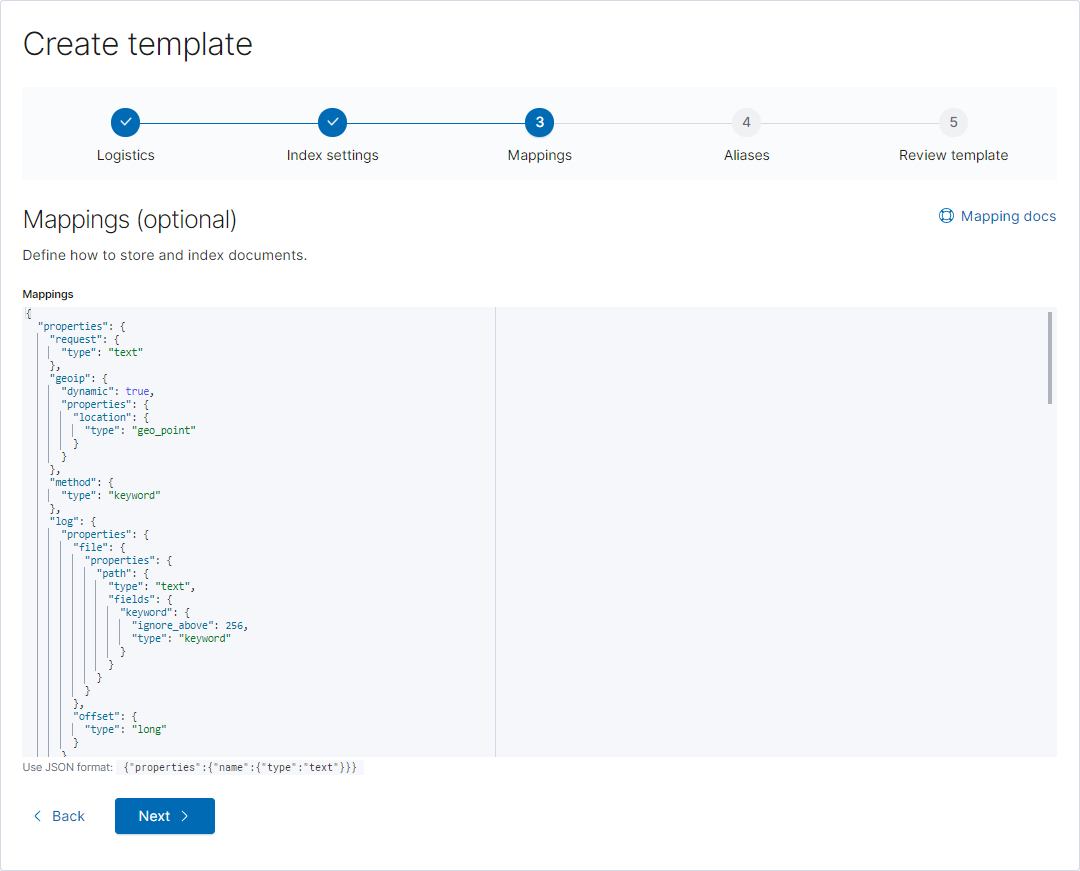The image size is (1080, 871).
Task: Click the example JSON format code snippet
Action: [x=240, y=767]
